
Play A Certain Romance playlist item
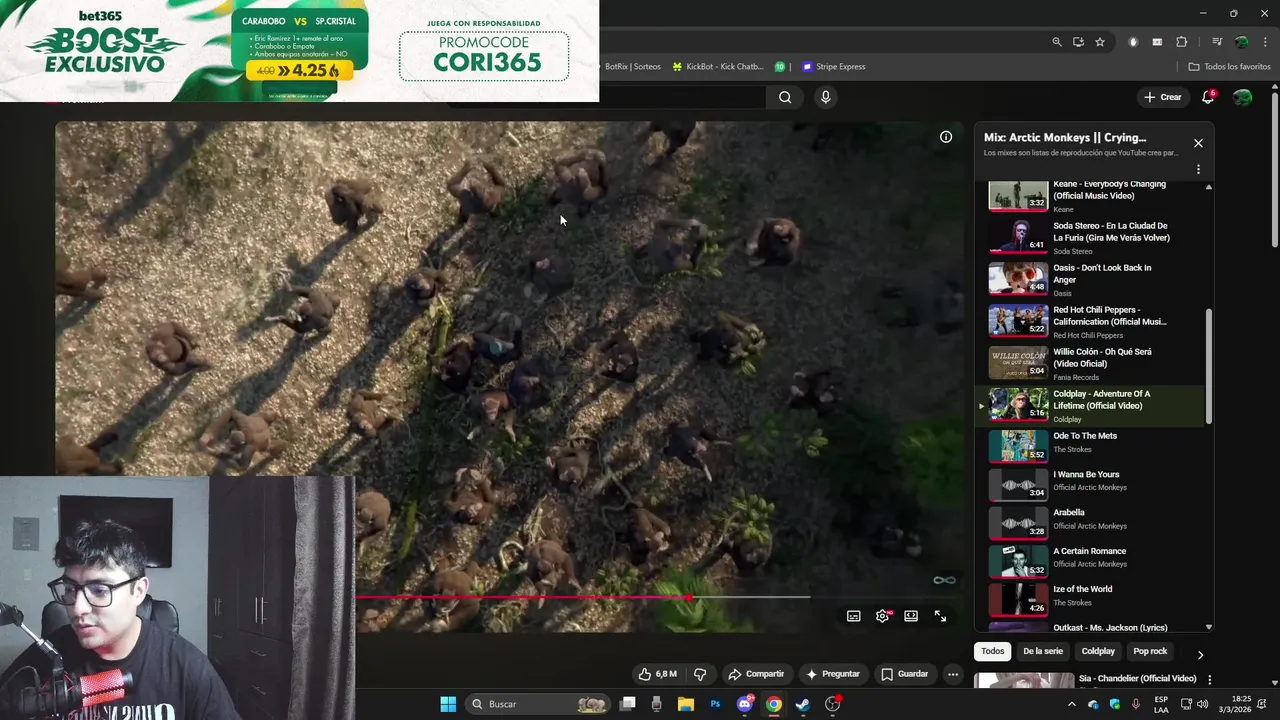[x=1090, y=561]
